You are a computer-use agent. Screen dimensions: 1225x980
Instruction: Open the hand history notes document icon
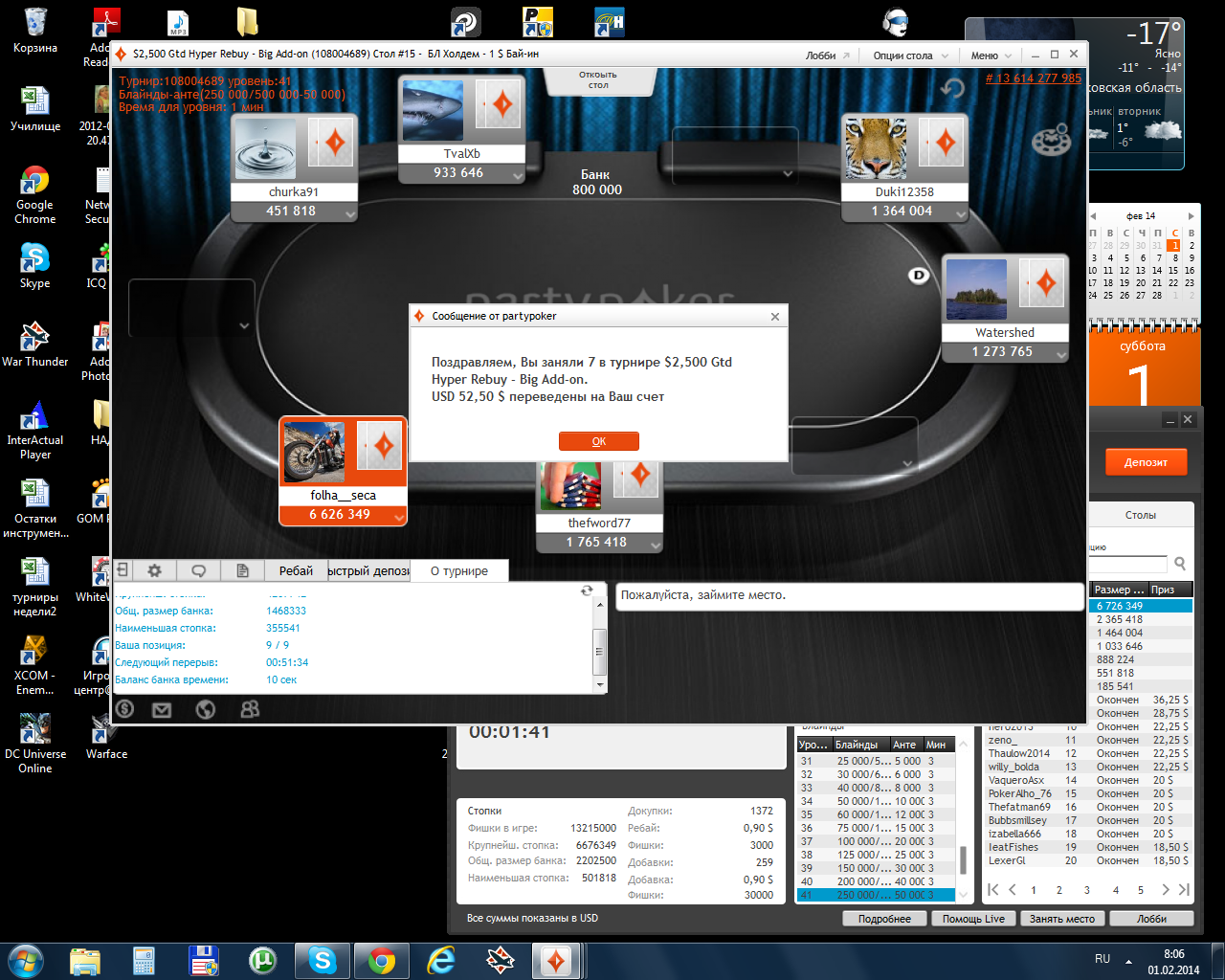[243, 570]
